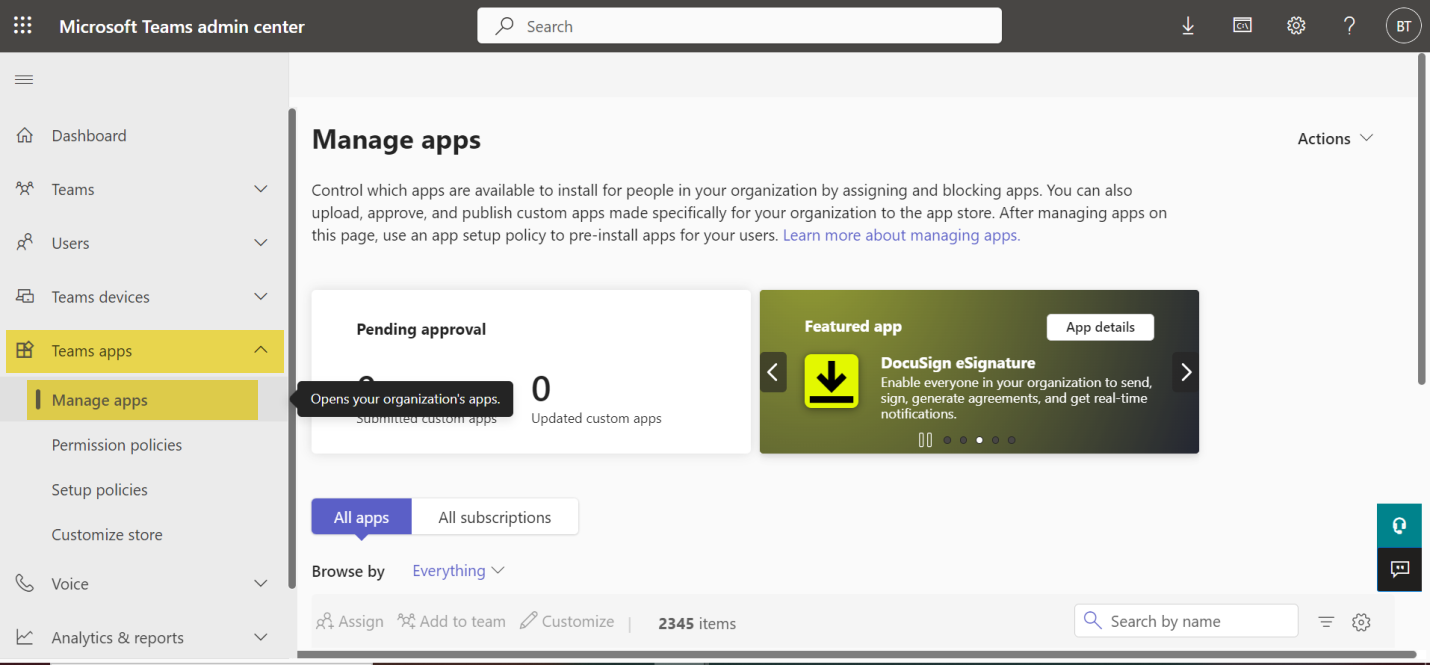The image size is (1430, 665).
Task: Expand Teams devices chevron
Action: [x=261, y=297]
